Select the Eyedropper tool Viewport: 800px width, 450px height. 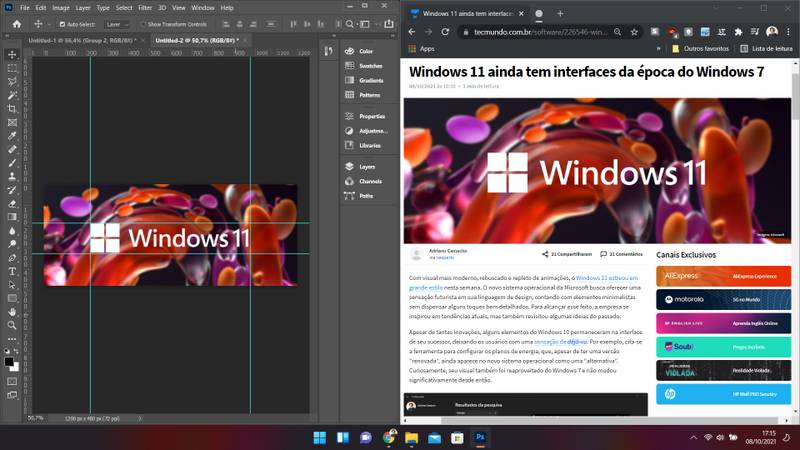coord(12,136)
